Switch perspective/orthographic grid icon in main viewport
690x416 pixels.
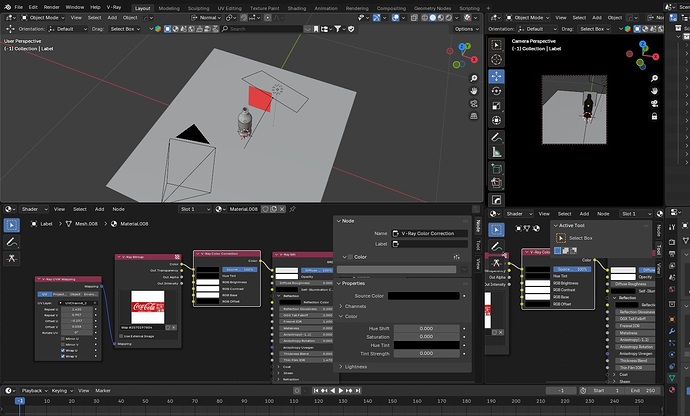tap(473, 116)
